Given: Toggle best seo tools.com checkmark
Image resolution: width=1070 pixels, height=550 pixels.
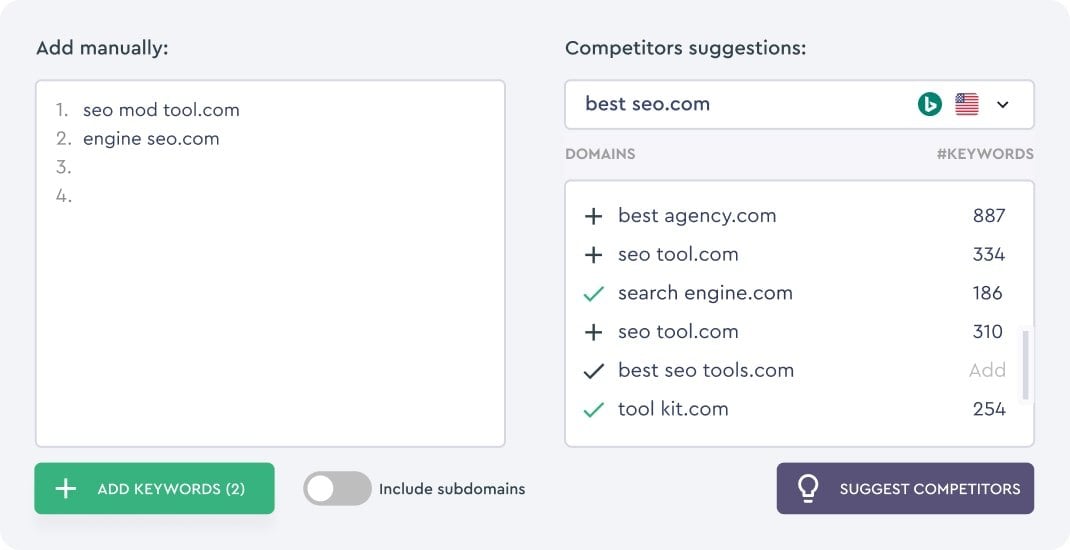Looking at the screenshot, I should point(594,371).
